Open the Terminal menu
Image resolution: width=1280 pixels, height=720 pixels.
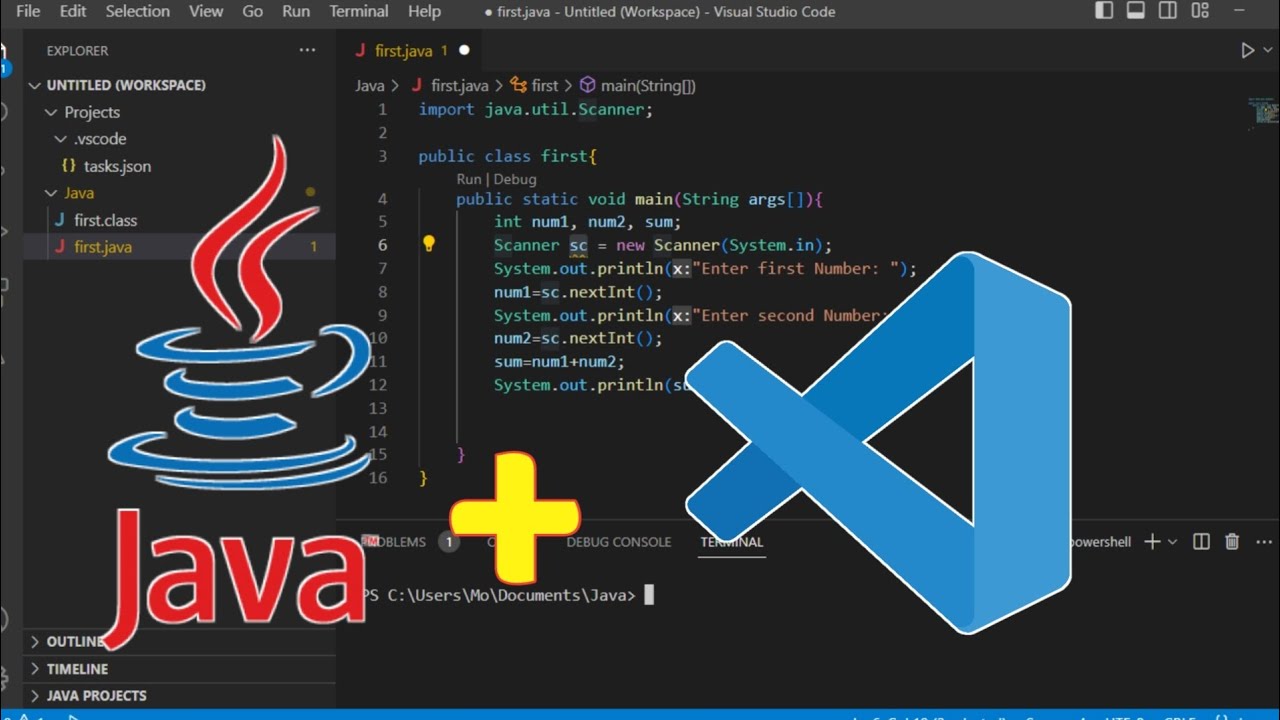point(359,11)
